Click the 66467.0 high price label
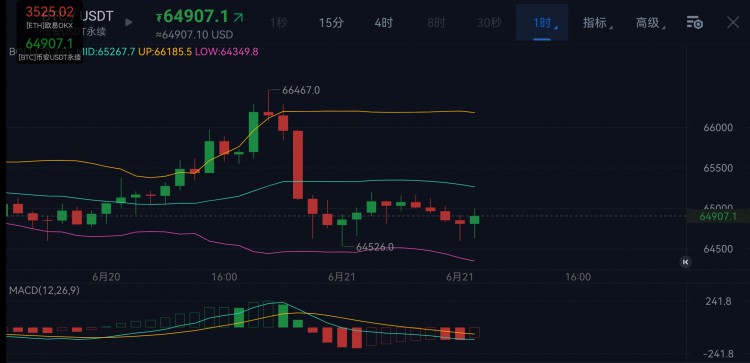The image size is (750, 363). [301, 90]
